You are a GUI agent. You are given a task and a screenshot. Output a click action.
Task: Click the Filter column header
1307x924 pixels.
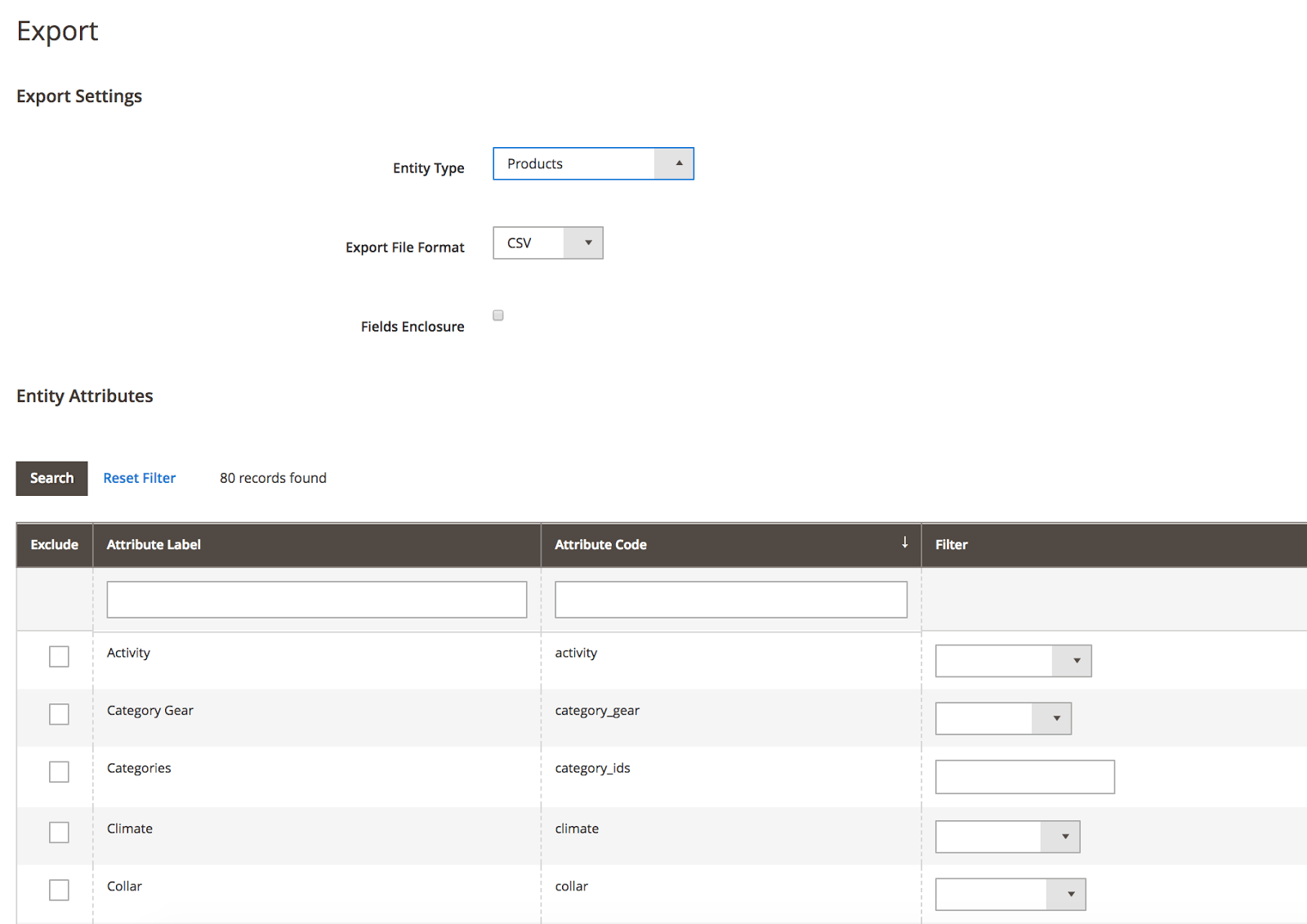(x=1114, y=544)
